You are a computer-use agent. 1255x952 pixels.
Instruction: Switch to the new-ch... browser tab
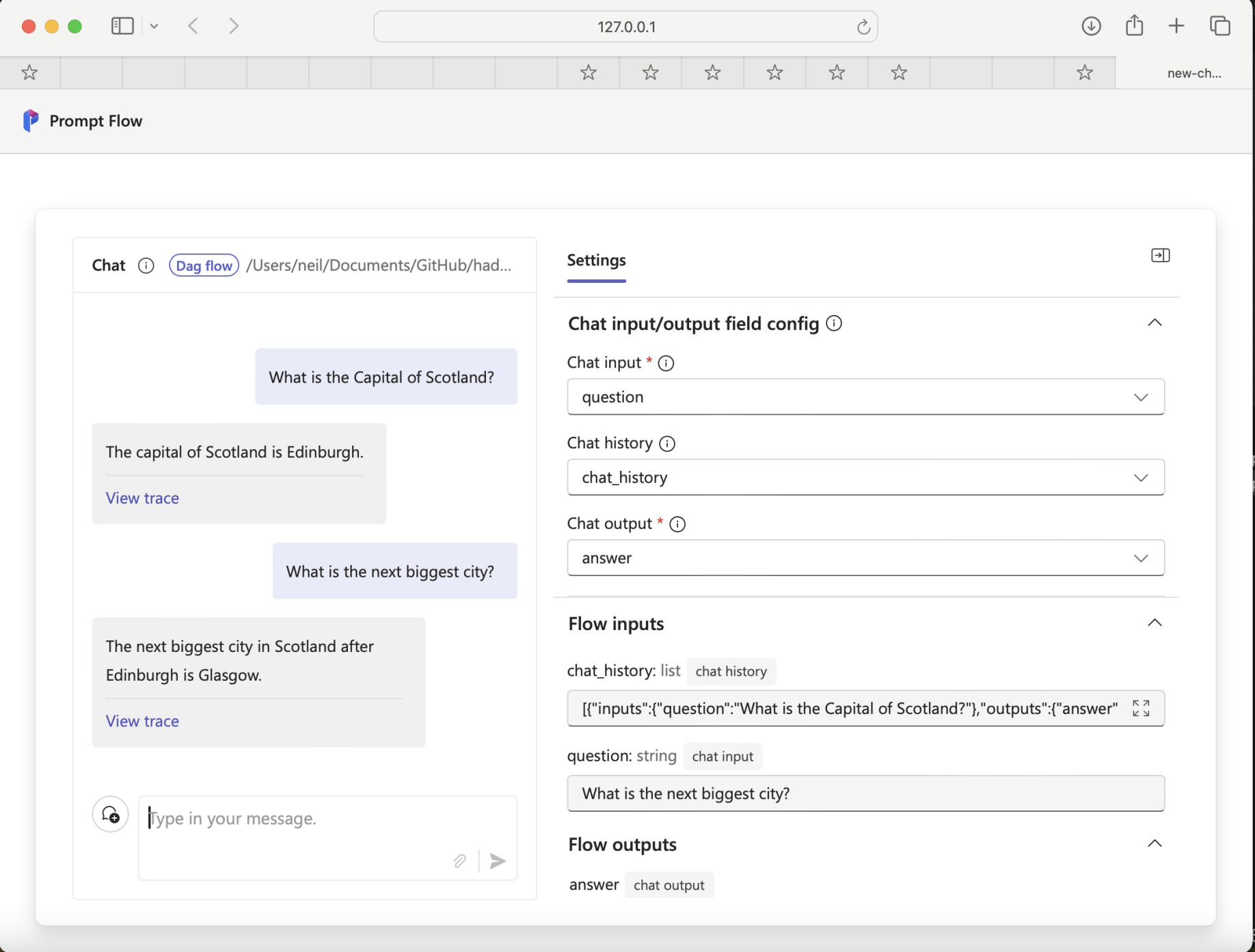pyautogui.click(x=1193, y=73)
